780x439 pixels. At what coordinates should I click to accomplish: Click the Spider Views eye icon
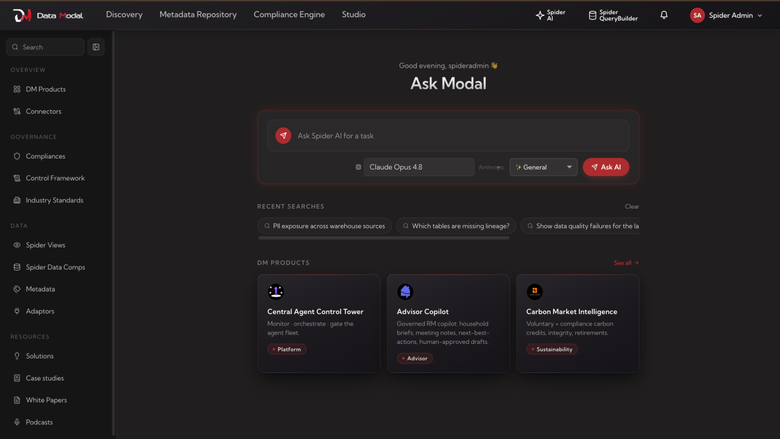coord(17,245)
